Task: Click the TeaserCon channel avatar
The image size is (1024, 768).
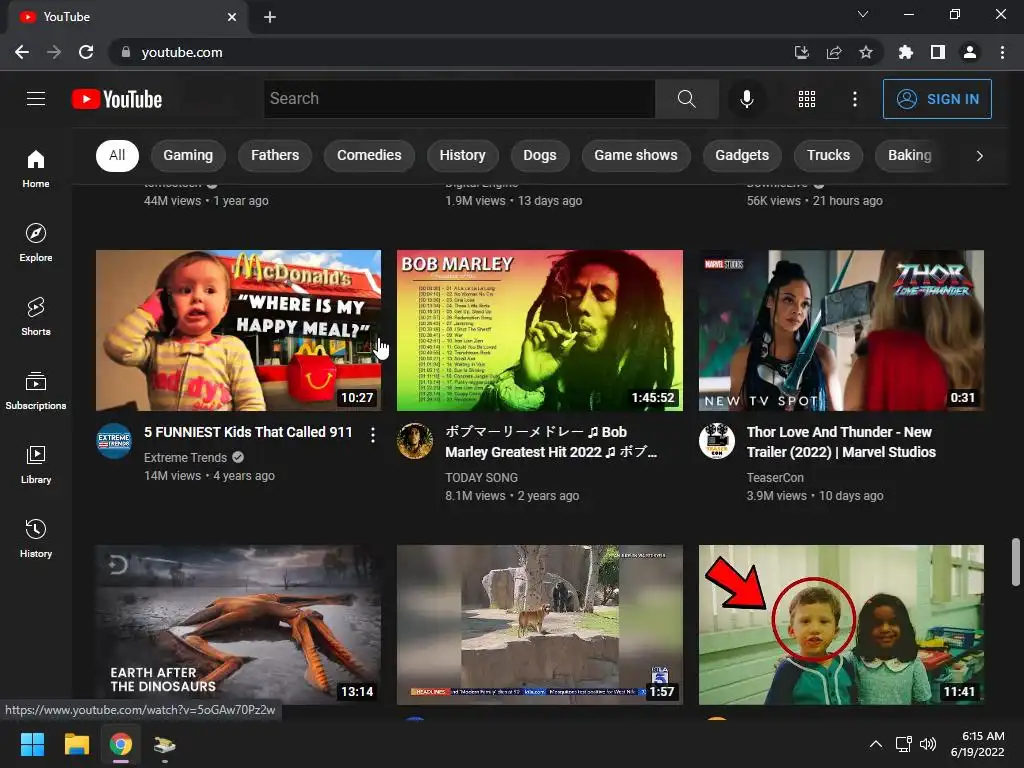Action: [x=716, y=441]
